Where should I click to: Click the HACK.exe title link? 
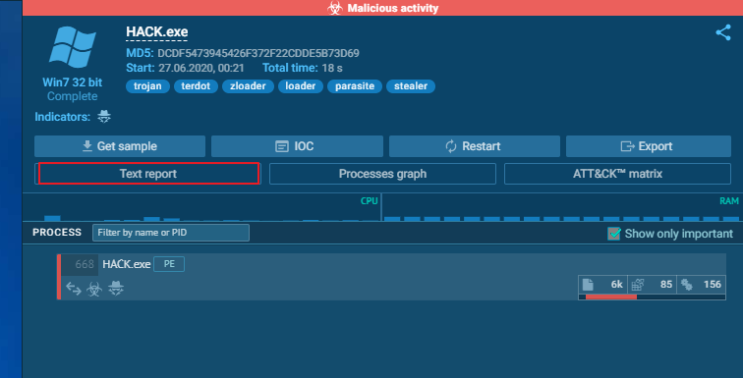[157, 32]
